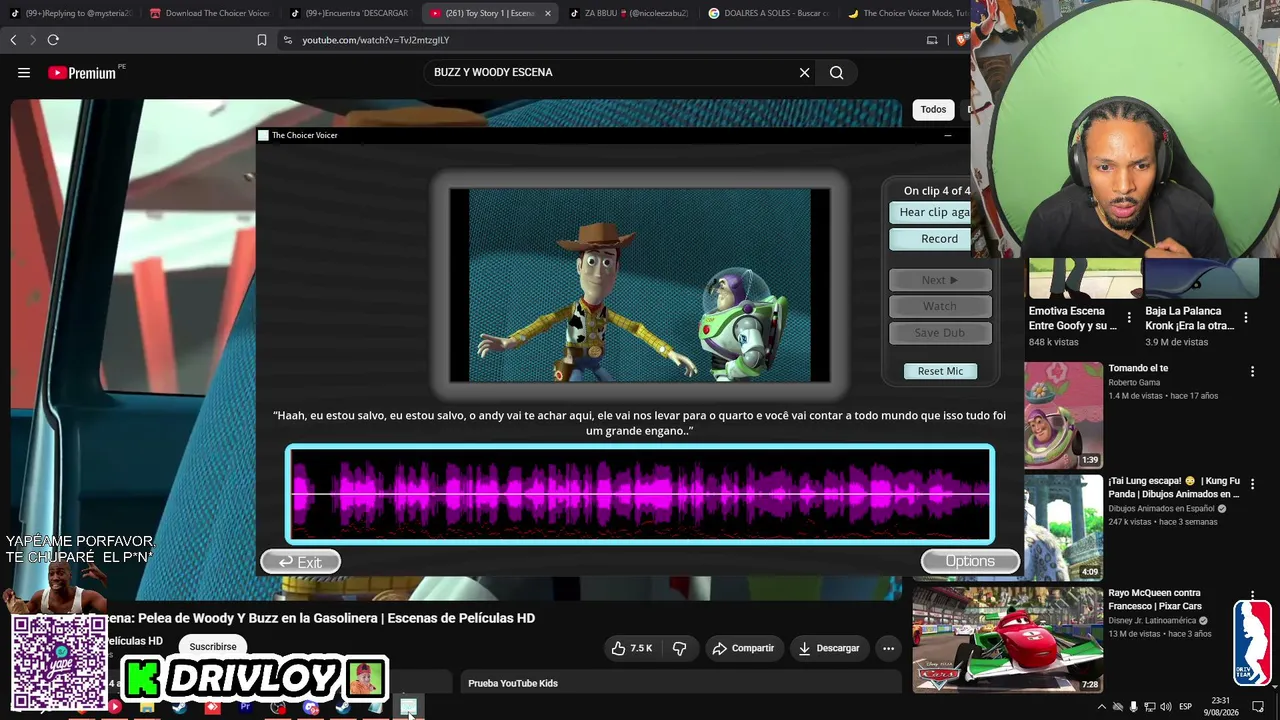Click the Woody and Buzz clip preview
Image resolution: width=1280 pixels, height=720 pixels.
coord(640,285)
